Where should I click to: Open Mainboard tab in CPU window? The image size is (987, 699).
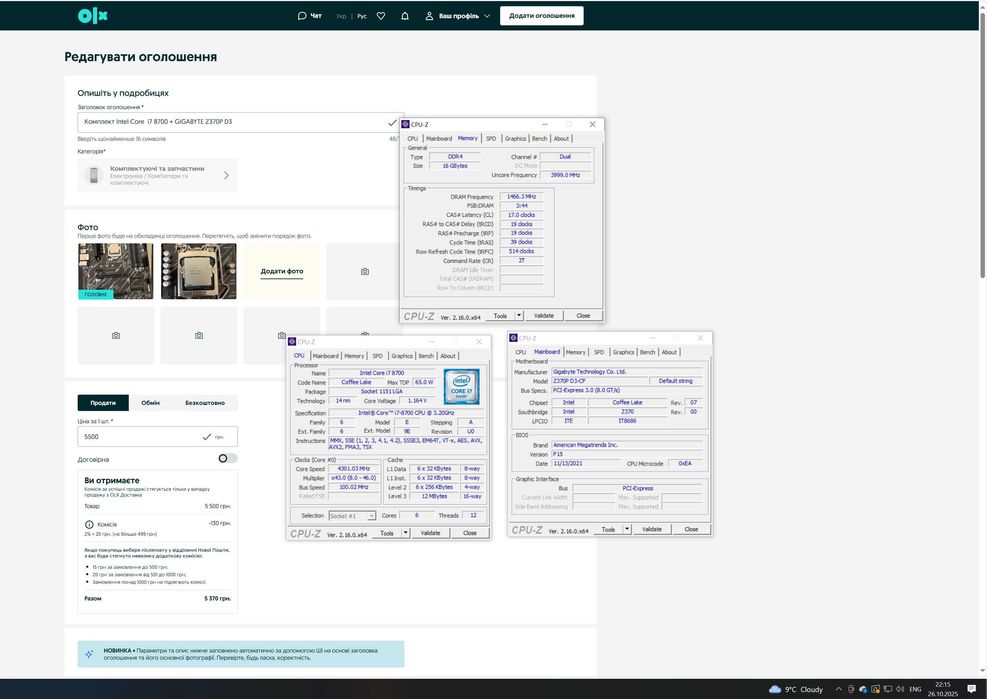coord(325,356)
